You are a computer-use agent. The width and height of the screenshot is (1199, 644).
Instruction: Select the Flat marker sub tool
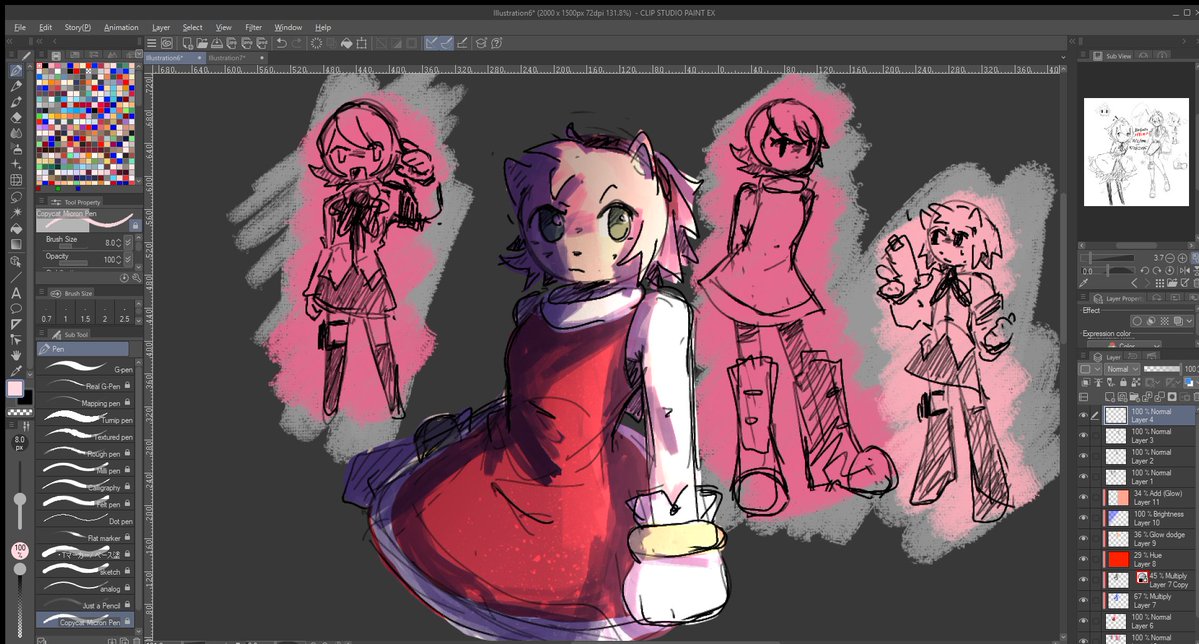pyautogui.click(x=86, y=537)
